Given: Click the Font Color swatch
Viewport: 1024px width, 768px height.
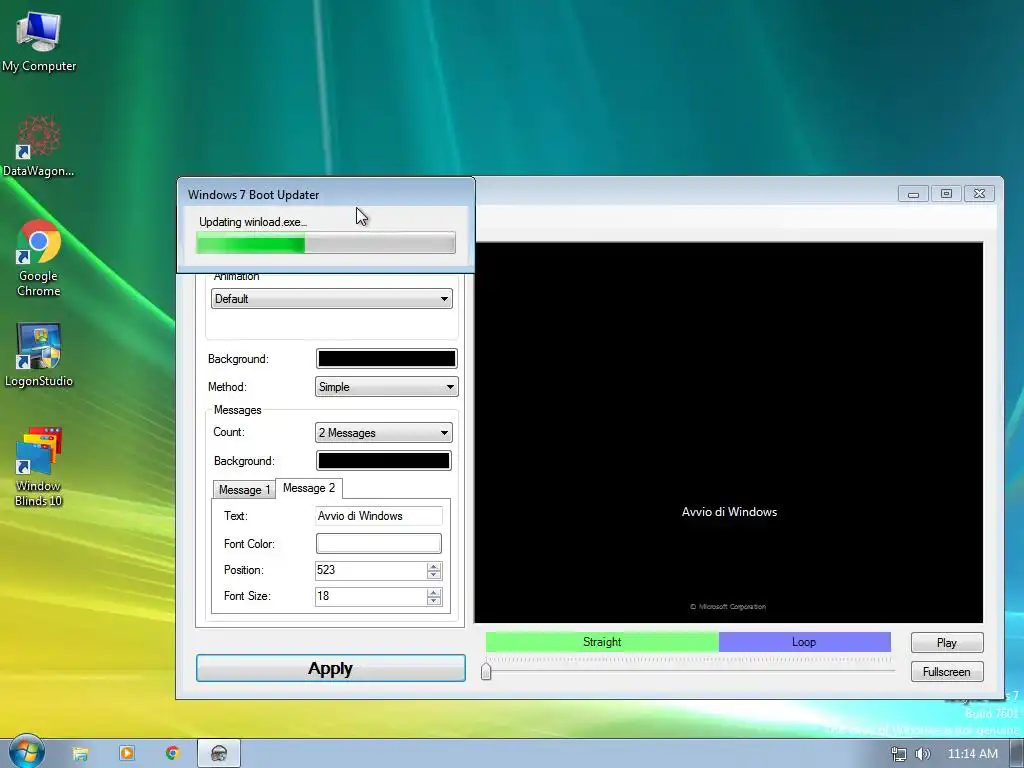Looking at the screenshot, I should tap(379, 543).
